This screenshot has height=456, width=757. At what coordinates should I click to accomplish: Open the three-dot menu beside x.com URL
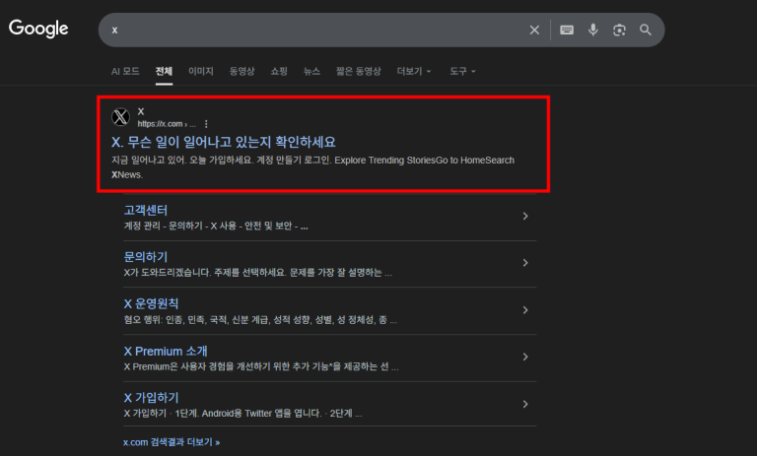[x=206, y=123]
